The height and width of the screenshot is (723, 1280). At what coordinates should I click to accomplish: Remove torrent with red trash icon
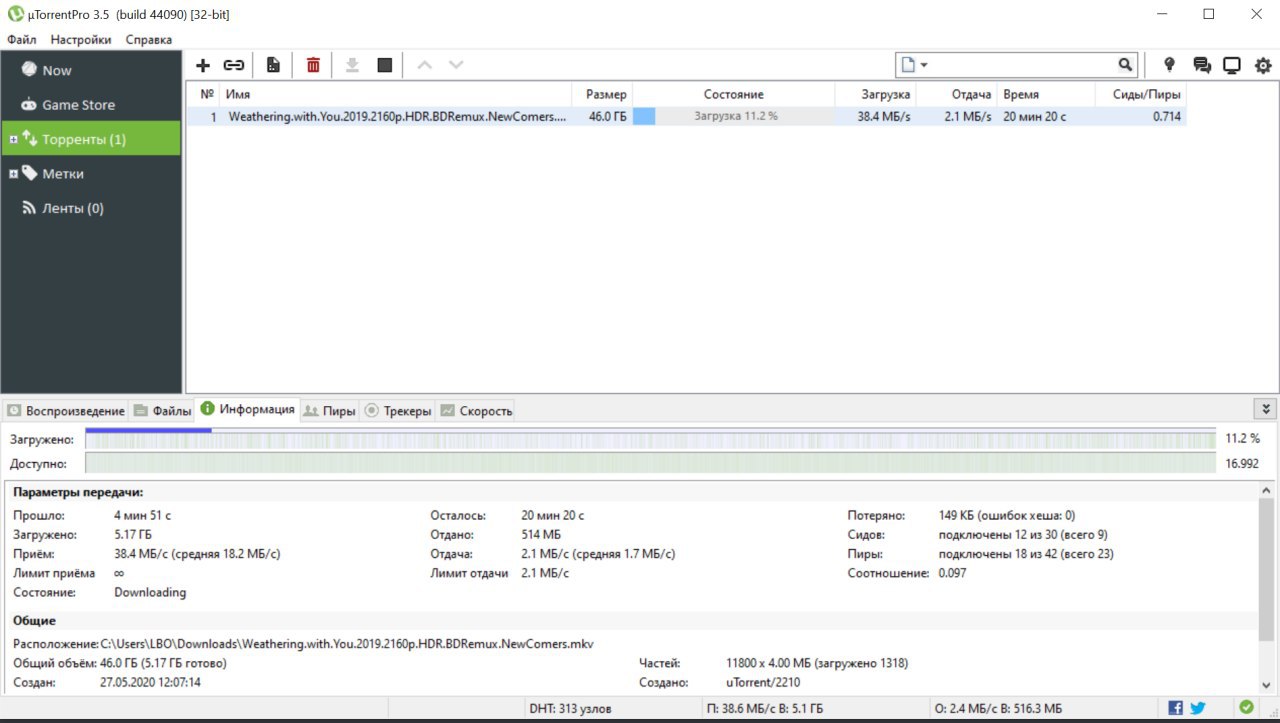(313, 65)
